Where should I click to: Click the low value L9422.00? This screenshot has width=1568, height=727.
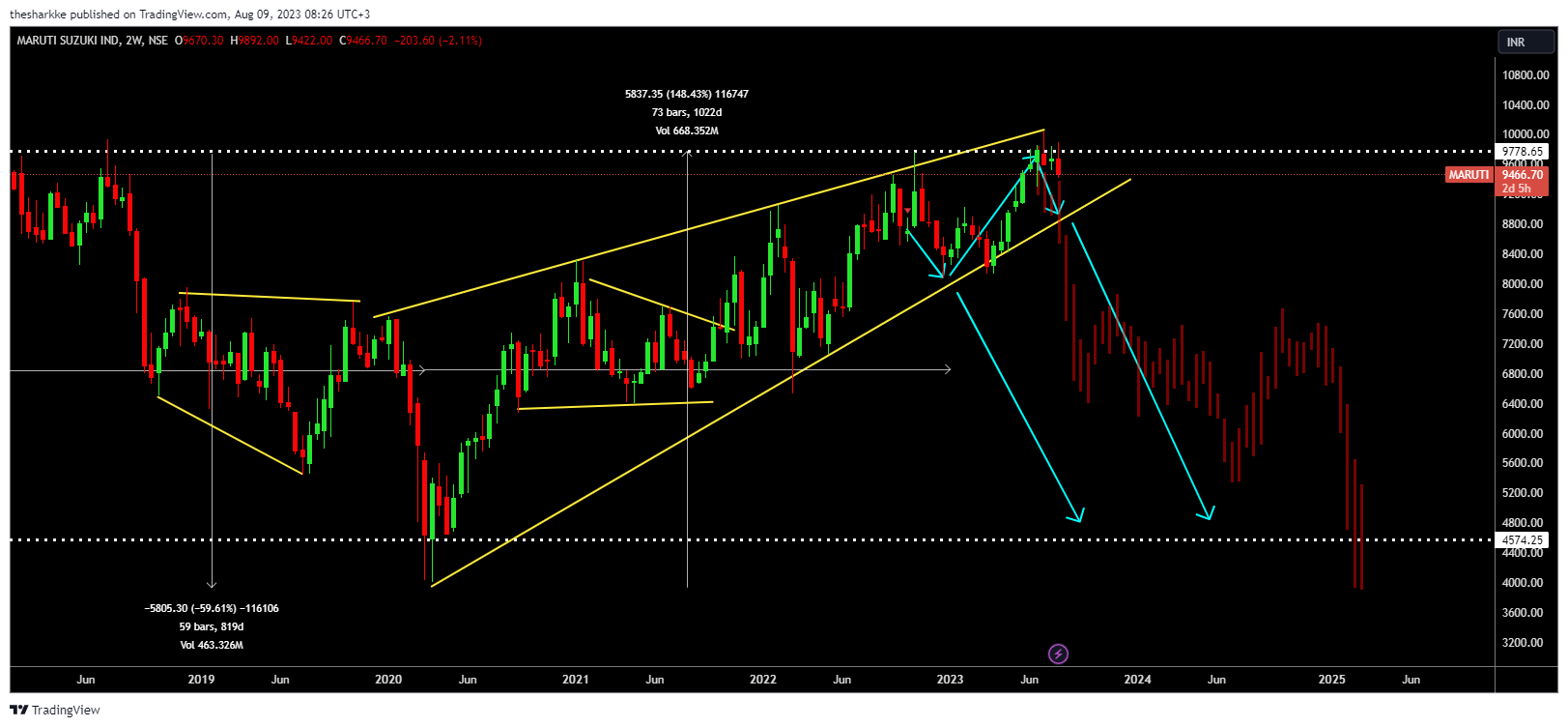pyautogui.click(x=309, y=41)
